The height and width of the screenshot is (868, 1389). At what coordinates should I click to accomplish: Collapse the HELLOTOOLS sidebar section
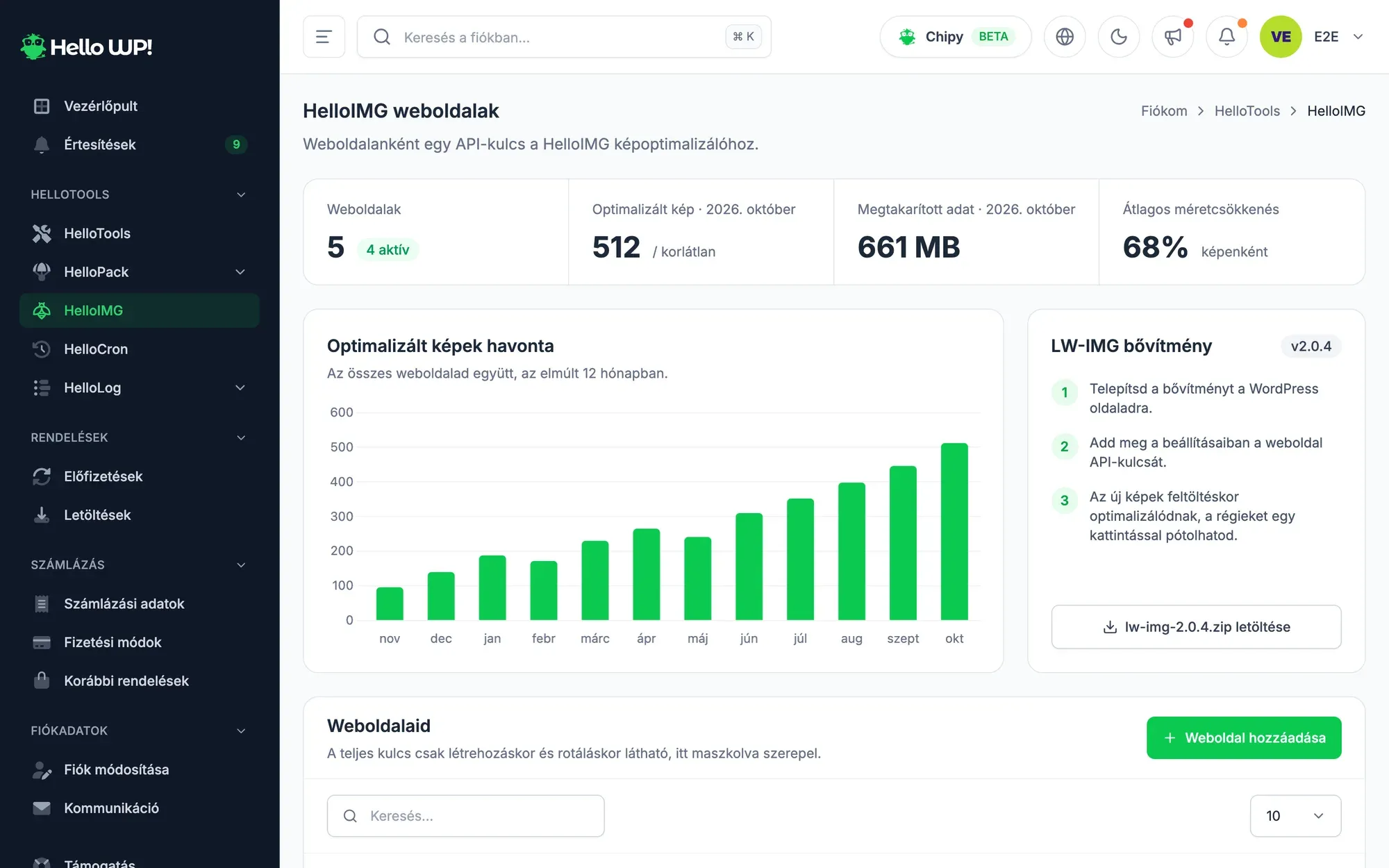click(x=139, y=194)
